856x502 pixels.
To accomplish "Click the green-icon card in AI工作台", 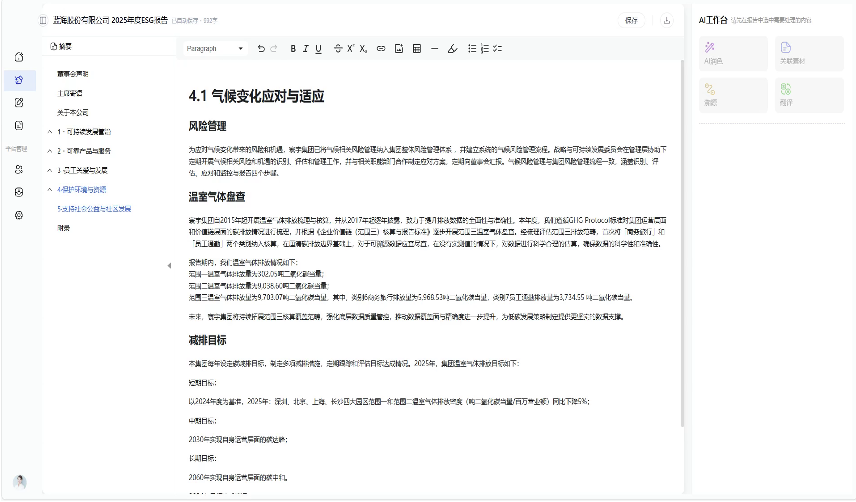I will point(809,95).
